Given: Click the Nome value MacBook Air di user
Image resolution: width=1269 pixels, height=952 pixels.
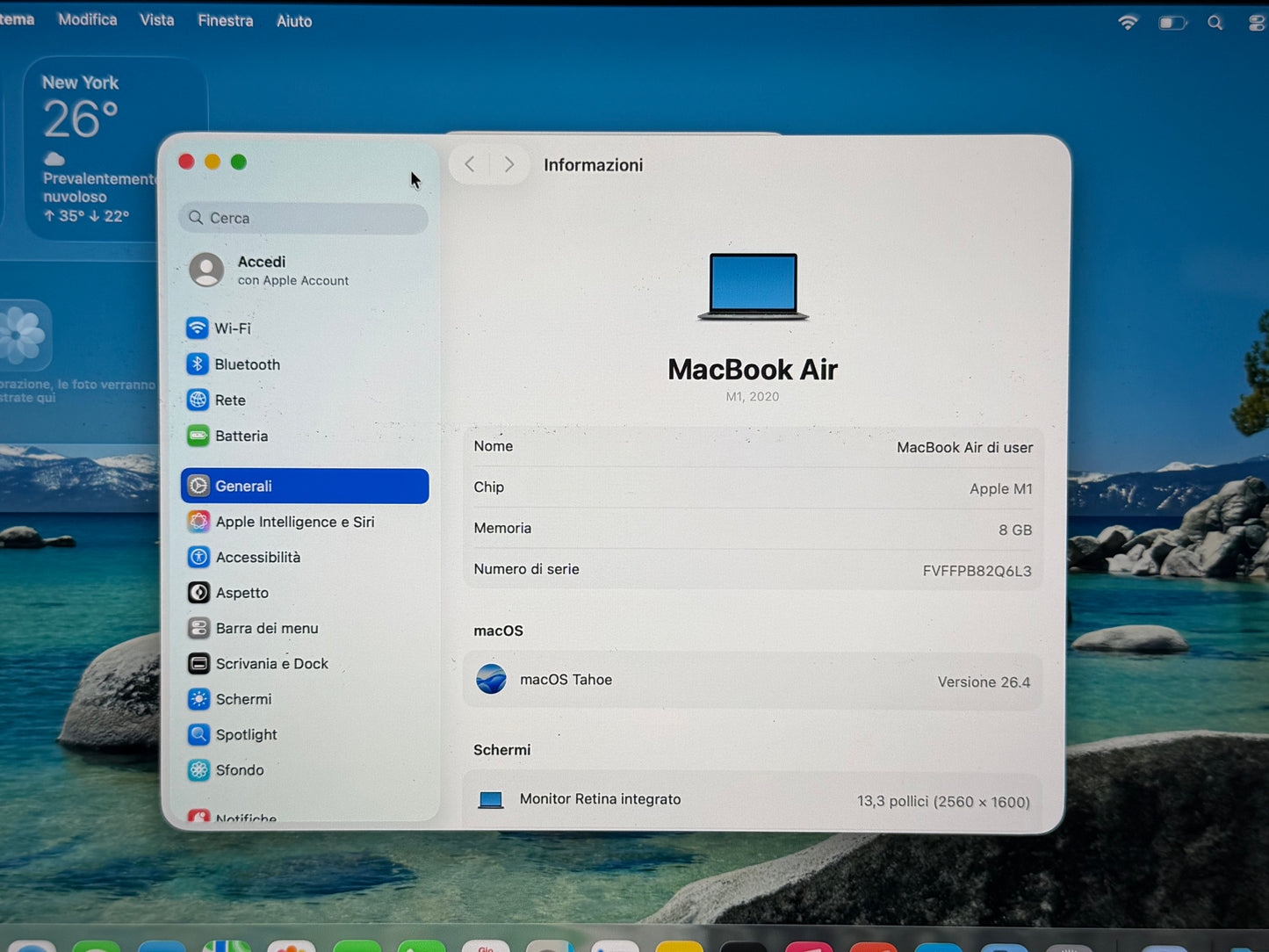Looking at the screenshot, I should click(964, 447).
